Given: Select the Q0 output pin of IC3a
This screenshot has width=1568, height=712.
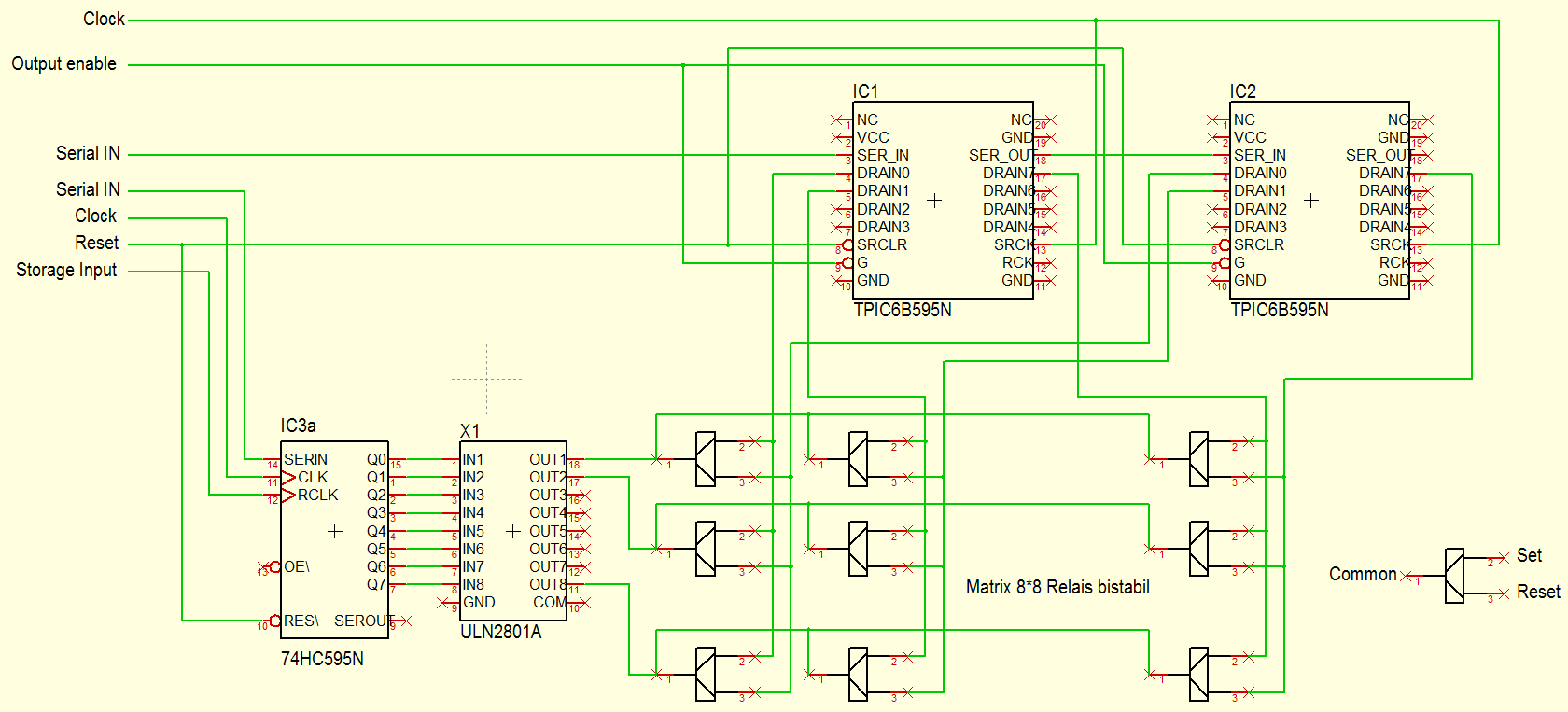Looking at the screenshot, I should [x=376, y=459].
